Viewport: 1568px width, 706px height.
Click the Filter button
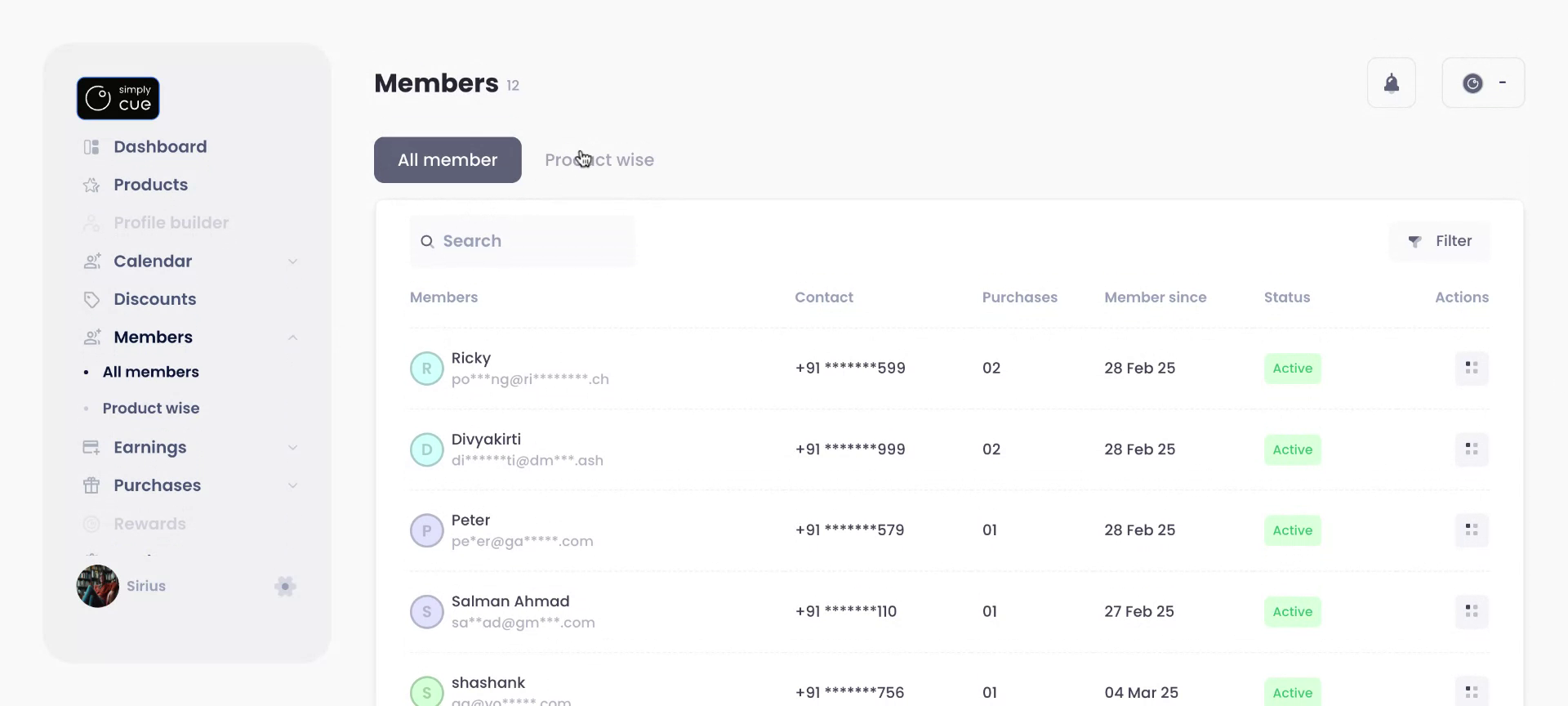click(x=1440, y=241)
